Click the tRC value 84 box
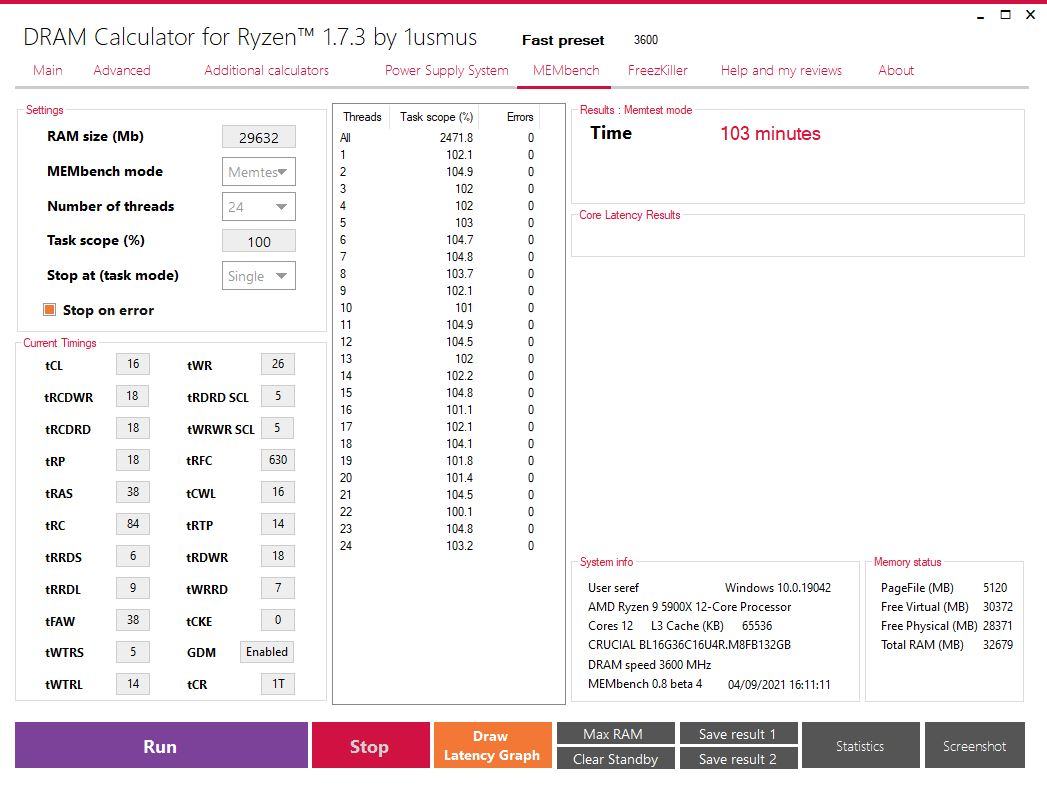Image resolution: width=1047 pixels, height=790 pixels. 133,524
